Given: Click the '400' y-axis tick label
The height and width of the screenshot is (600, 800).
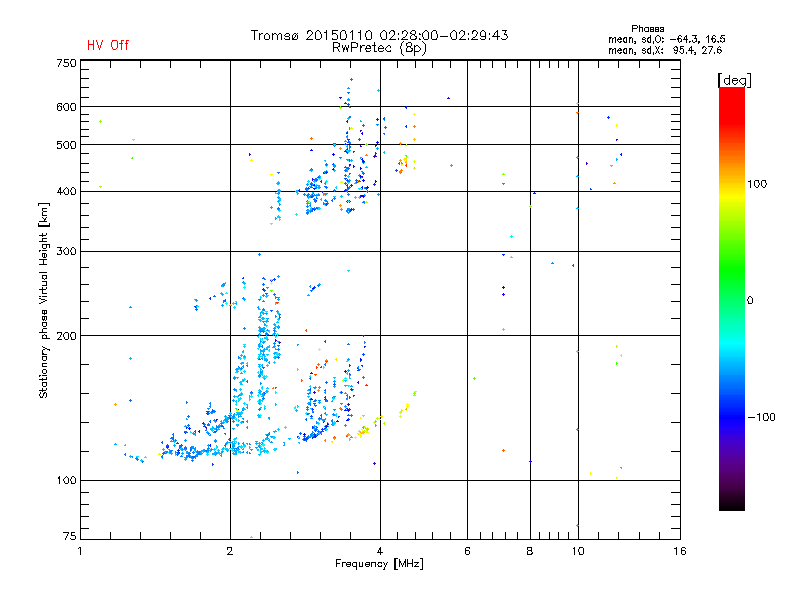Looking at the screenshot, I should coord(66,192).
